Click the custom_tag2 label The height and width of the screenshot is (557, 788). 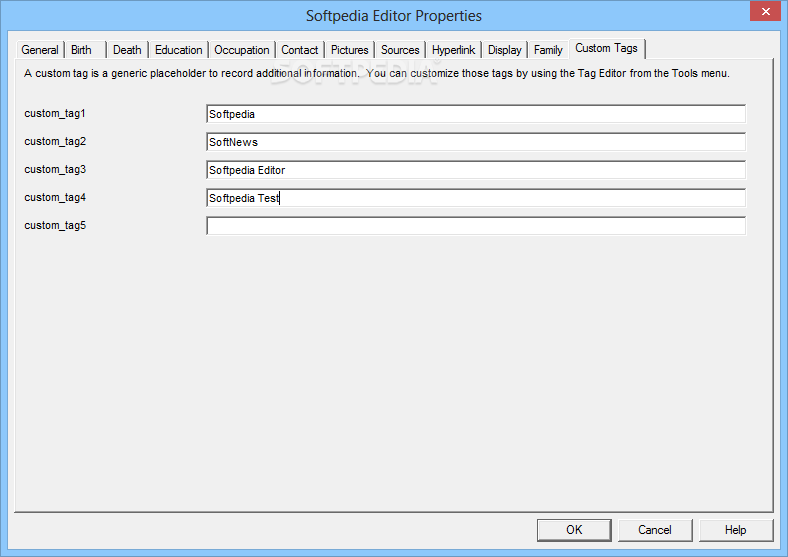(55, 142)
